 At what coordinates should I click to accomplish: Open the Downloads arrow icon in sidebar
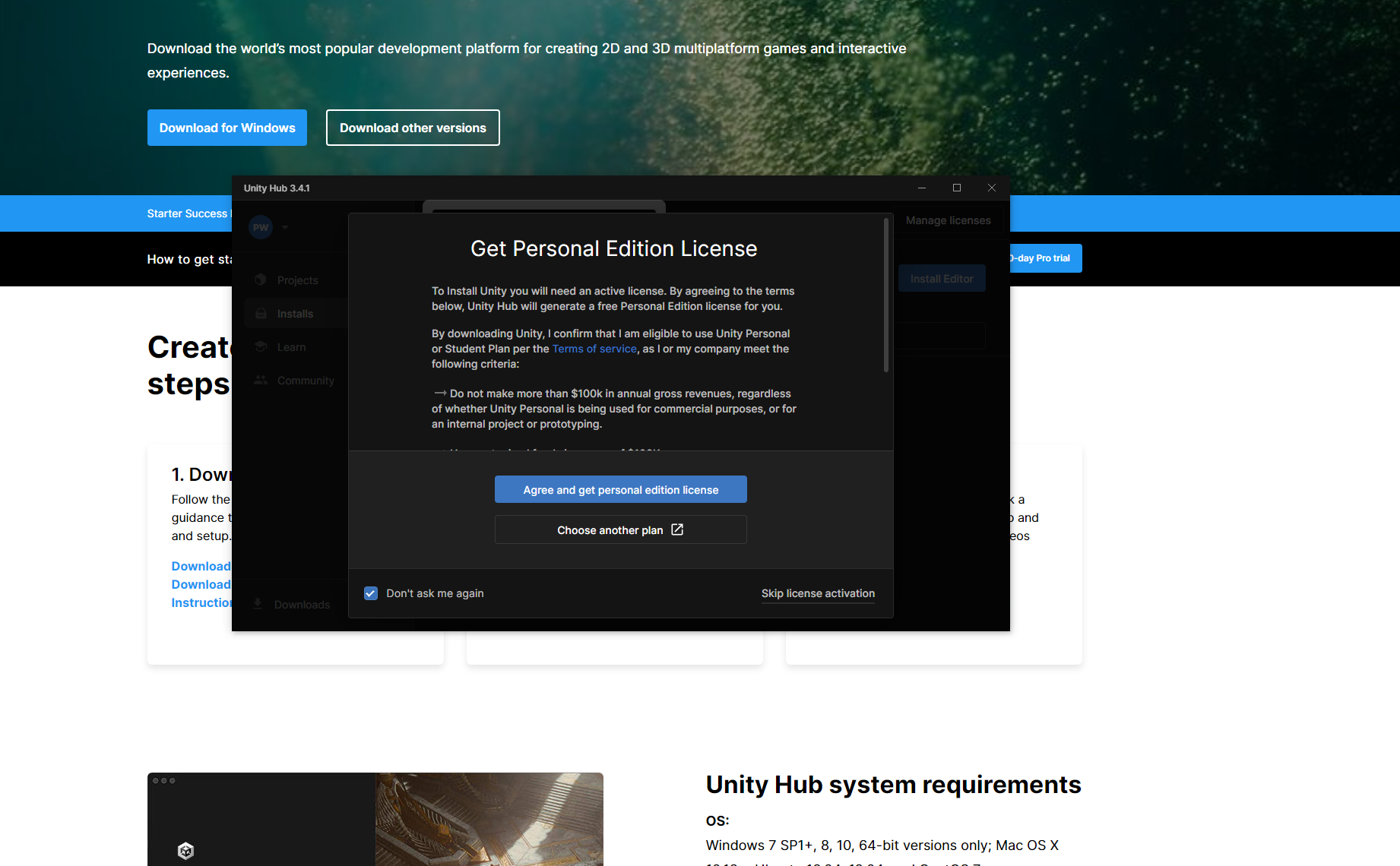click(x=258, y=604)
